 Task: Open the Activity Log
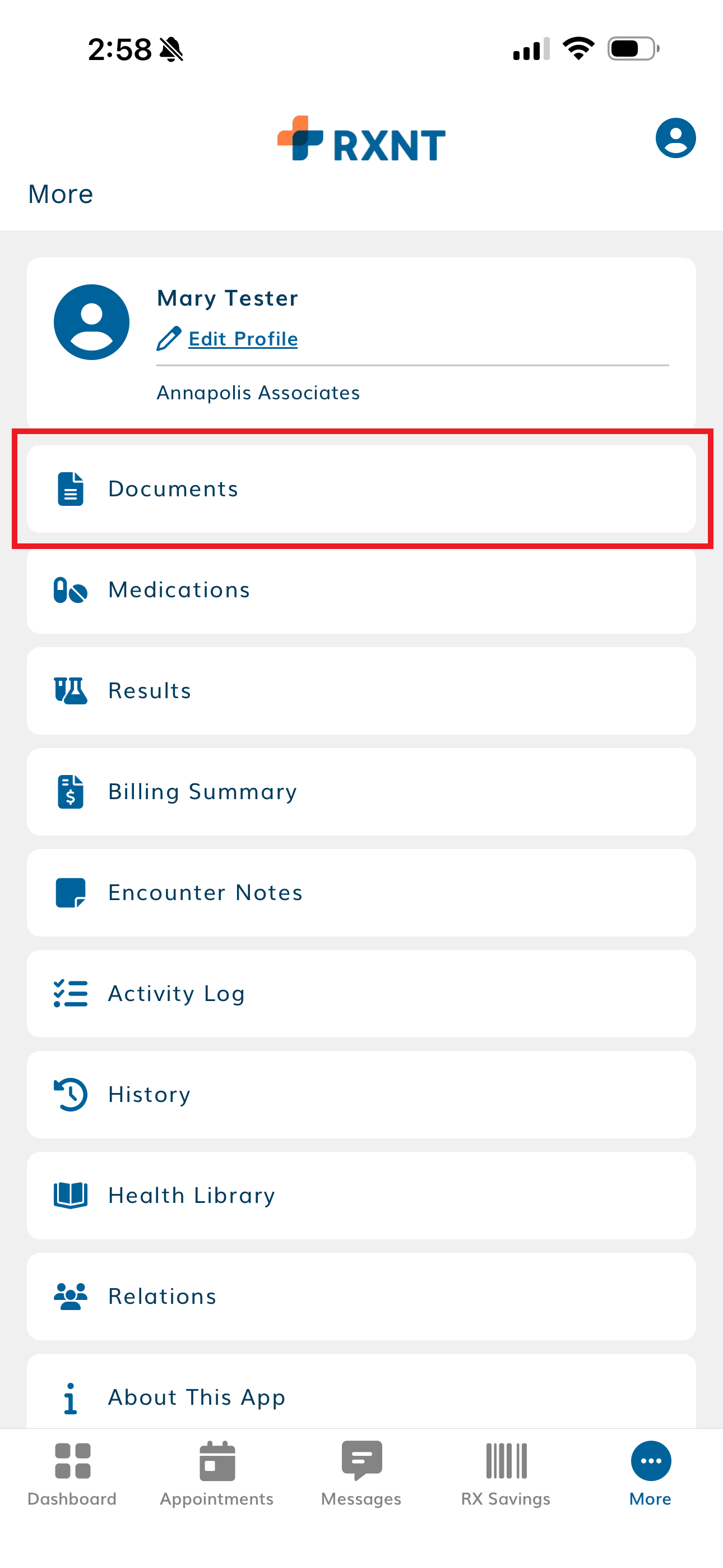pos(361,994)
